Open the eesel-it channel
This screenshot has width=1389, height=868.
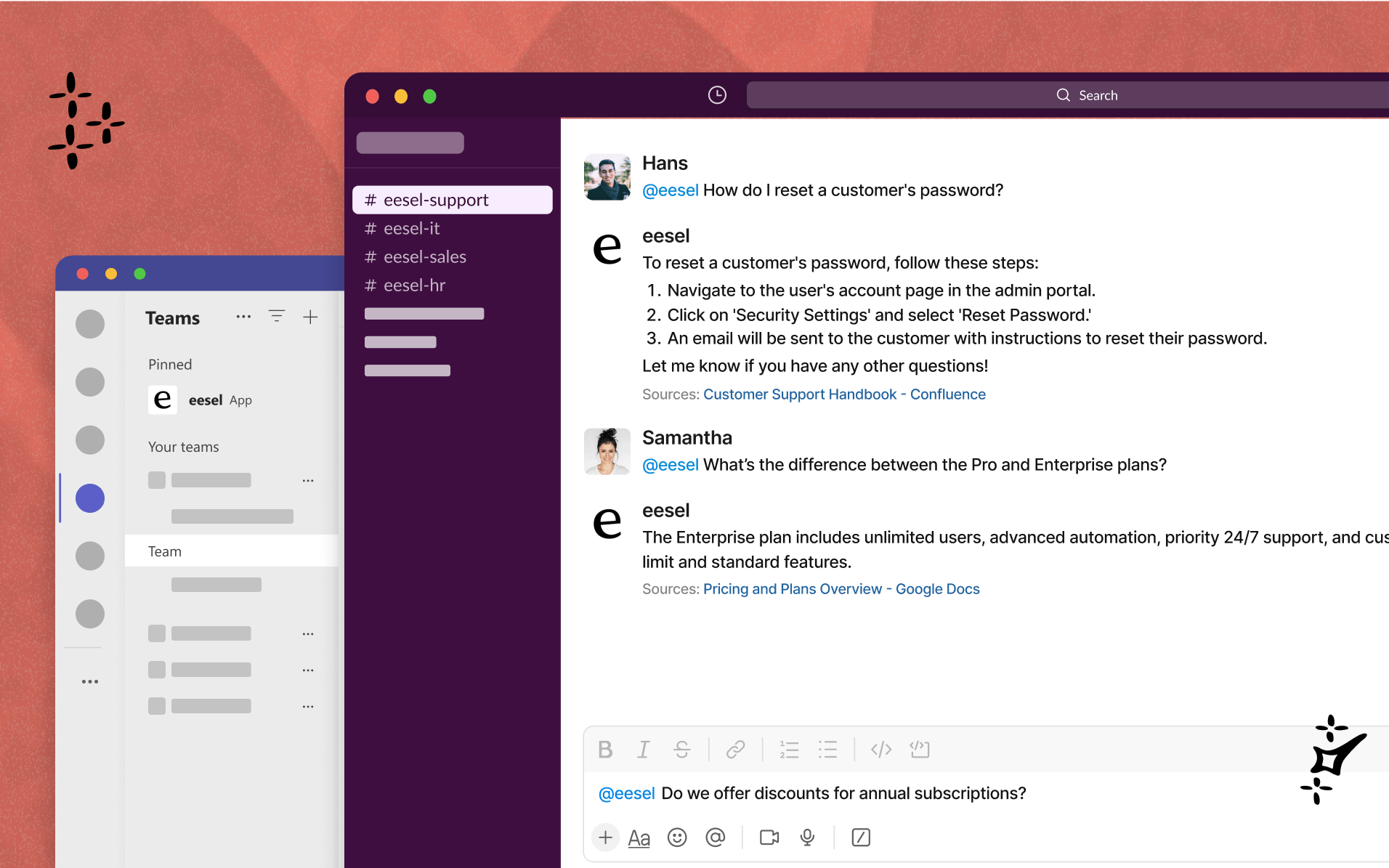click(402, 229)
